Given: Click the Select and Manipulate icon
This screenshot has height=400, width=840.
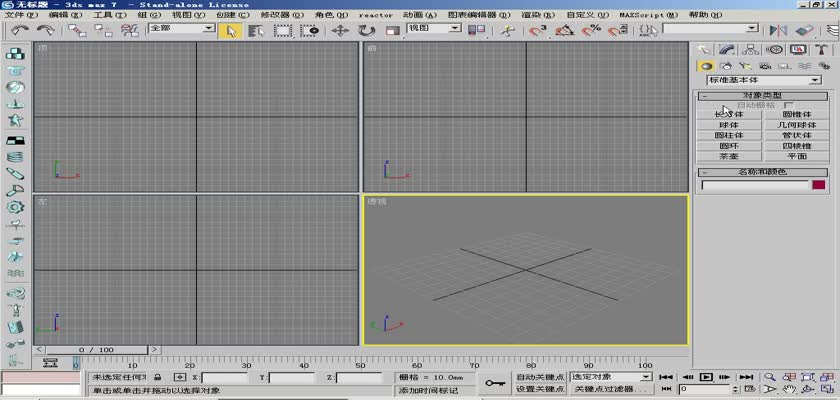Looking at the screenshot, I should [506, 31].
